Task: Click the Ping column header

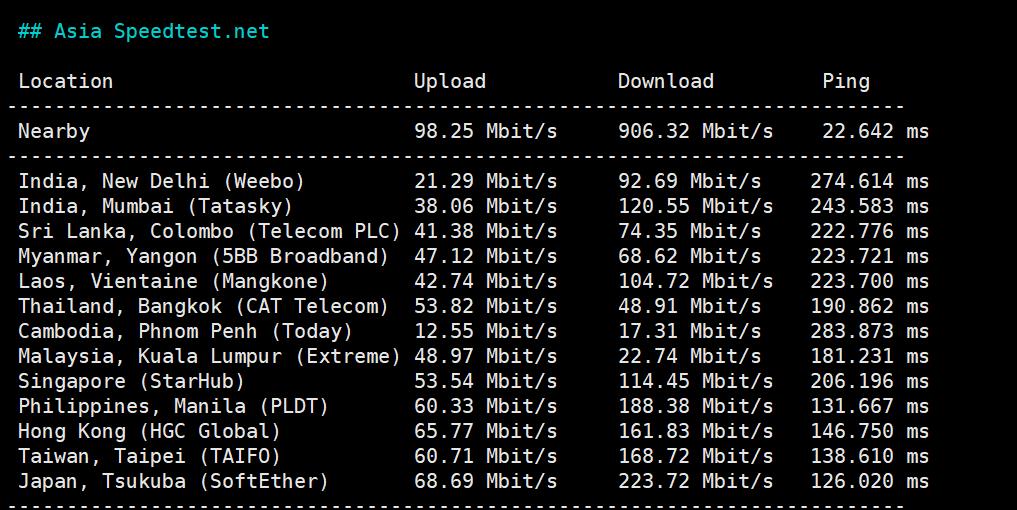Action: point(846,82)
